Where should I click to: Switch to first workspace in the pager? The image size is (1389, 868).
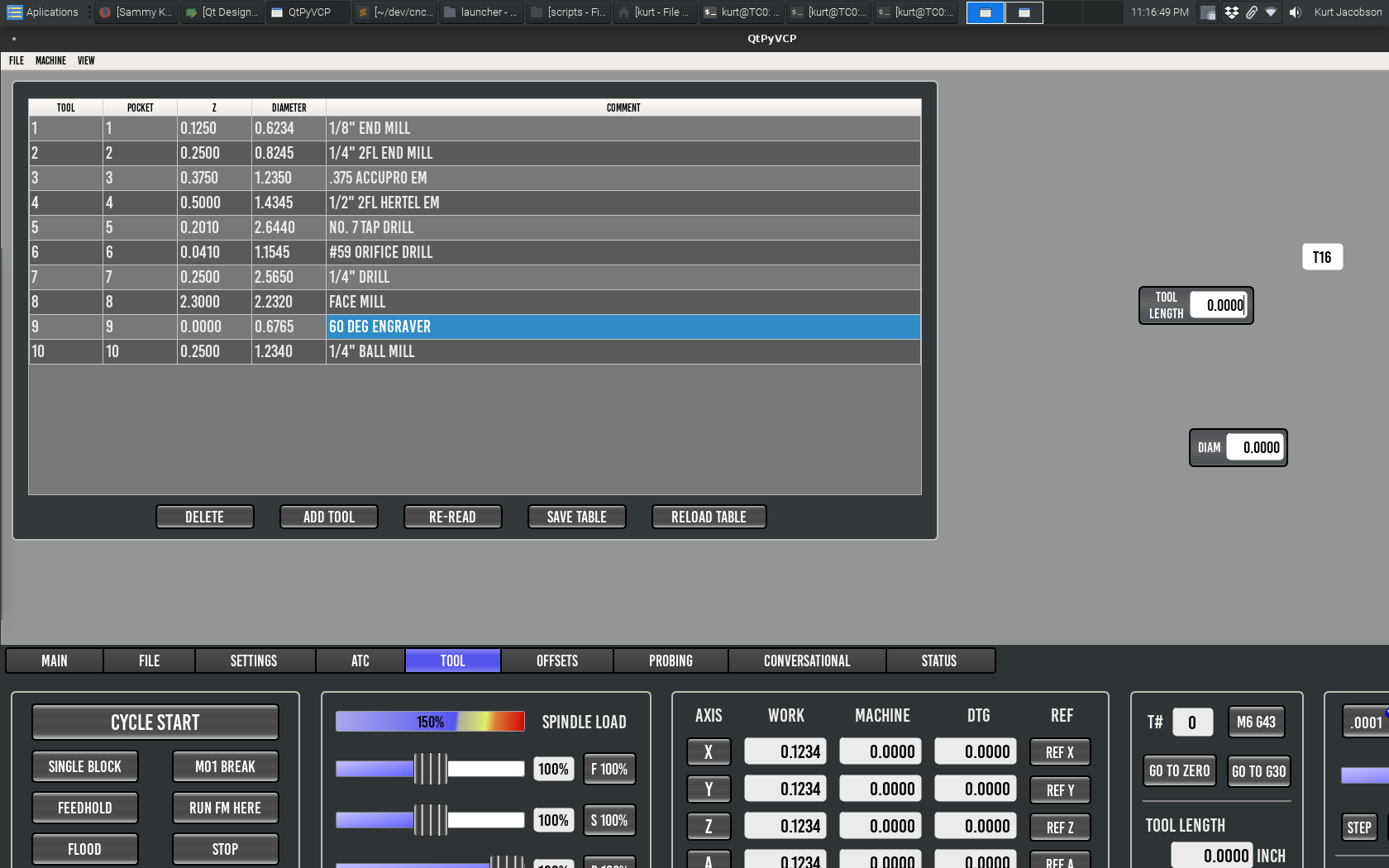click(986, 12)
